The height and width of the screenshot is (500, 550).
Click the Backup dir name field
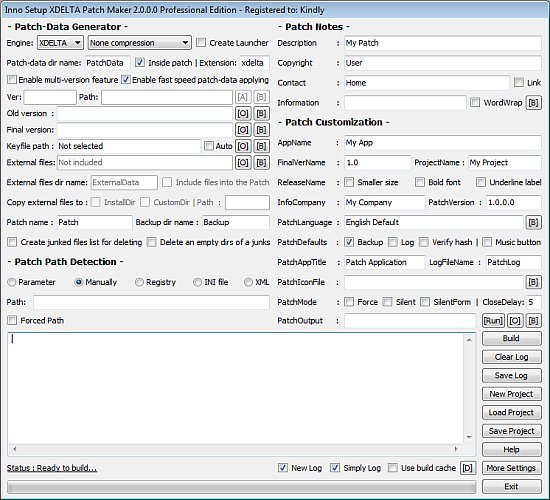click(236, 222)
